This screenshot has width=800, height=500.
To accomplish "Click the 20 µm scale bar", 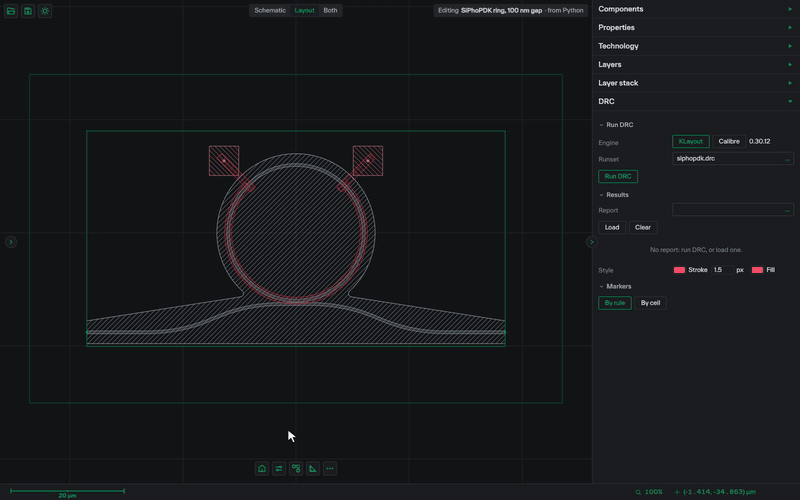I will 67,492.
